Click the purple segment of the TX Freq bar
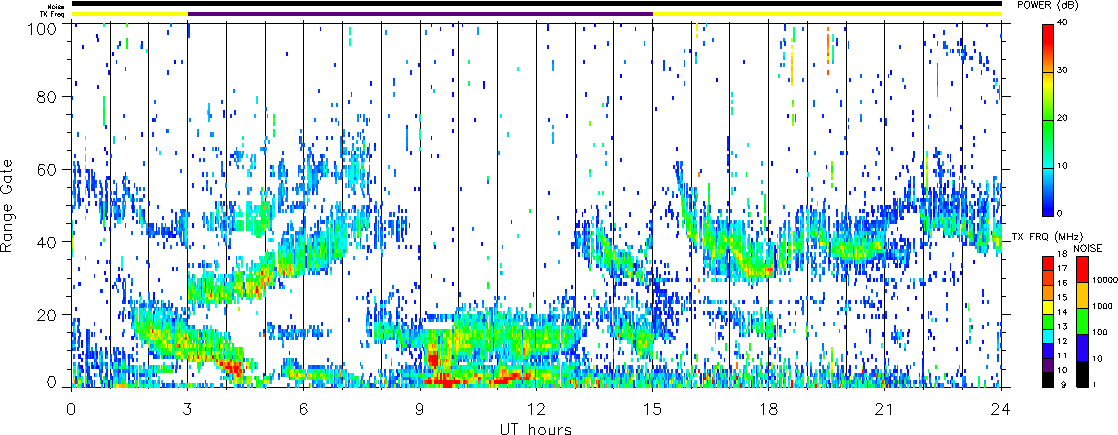1118x435 pixels. [x=420, y=14]
